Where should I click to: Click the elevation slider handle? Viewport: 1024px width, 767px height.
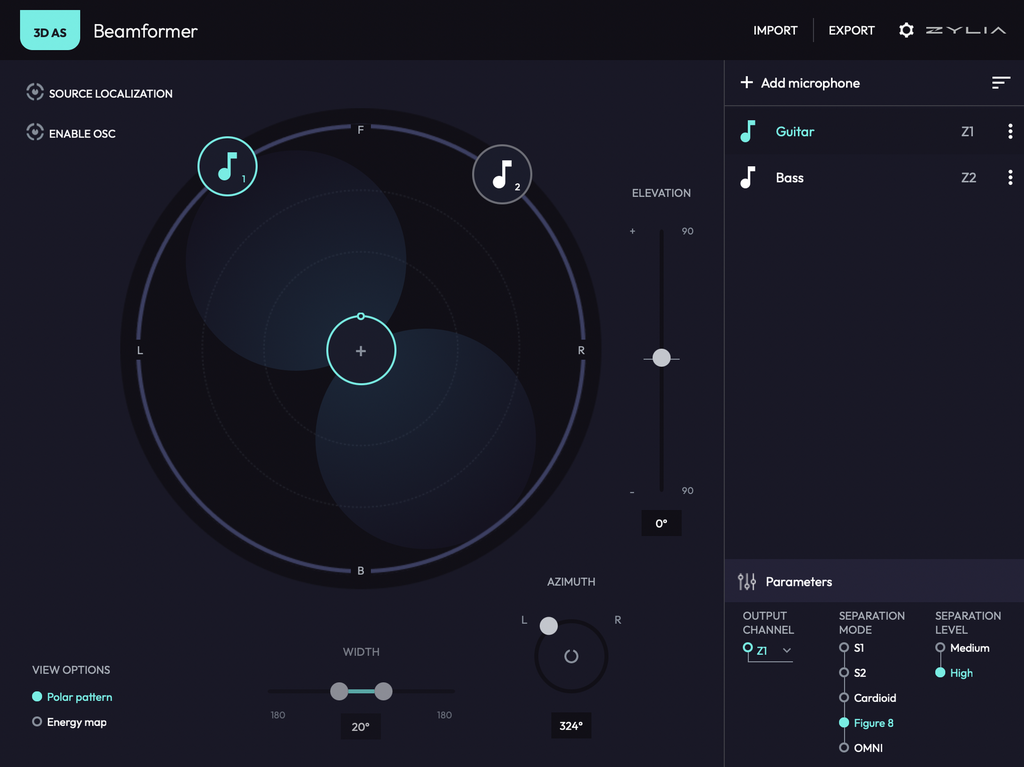coord(661,358)
